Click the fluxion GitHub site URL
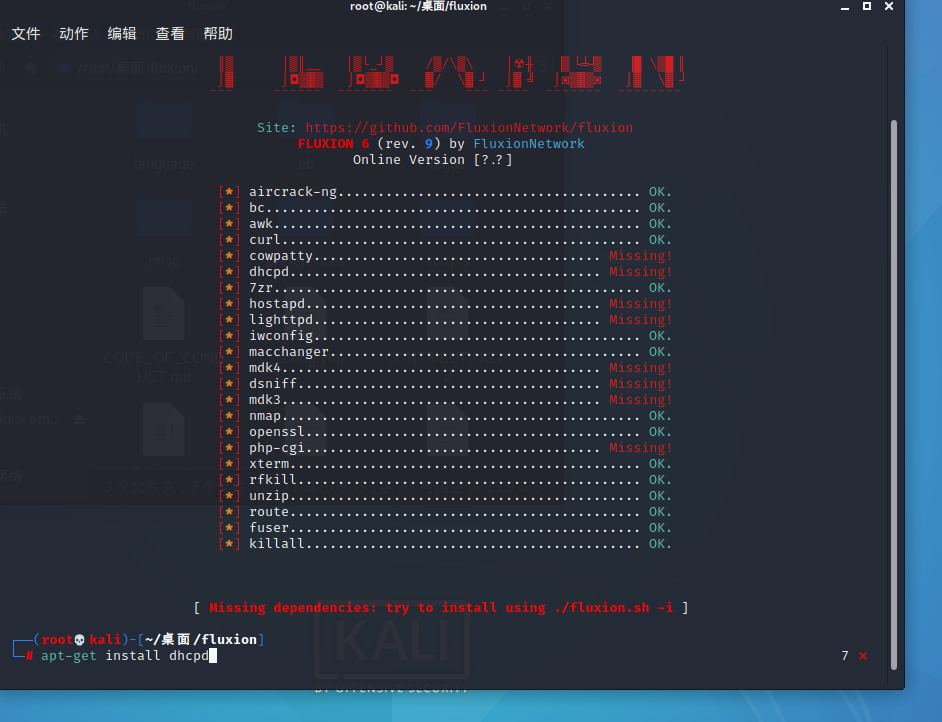The width and height of the screenshot is (942, 722). (469, 127)
